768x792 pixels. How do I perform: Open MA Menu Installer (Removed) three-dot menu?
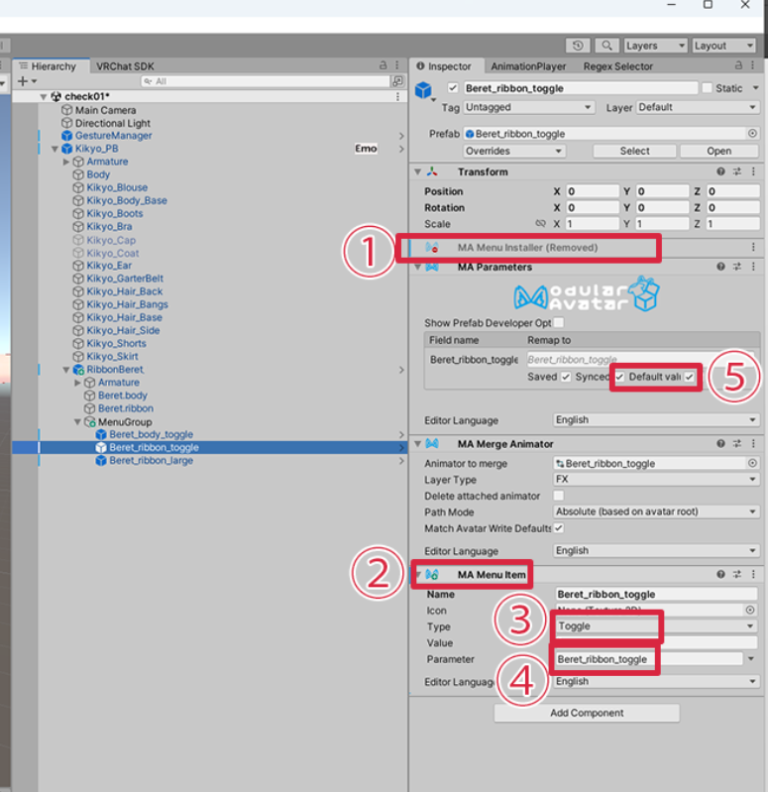click(753, 247)
